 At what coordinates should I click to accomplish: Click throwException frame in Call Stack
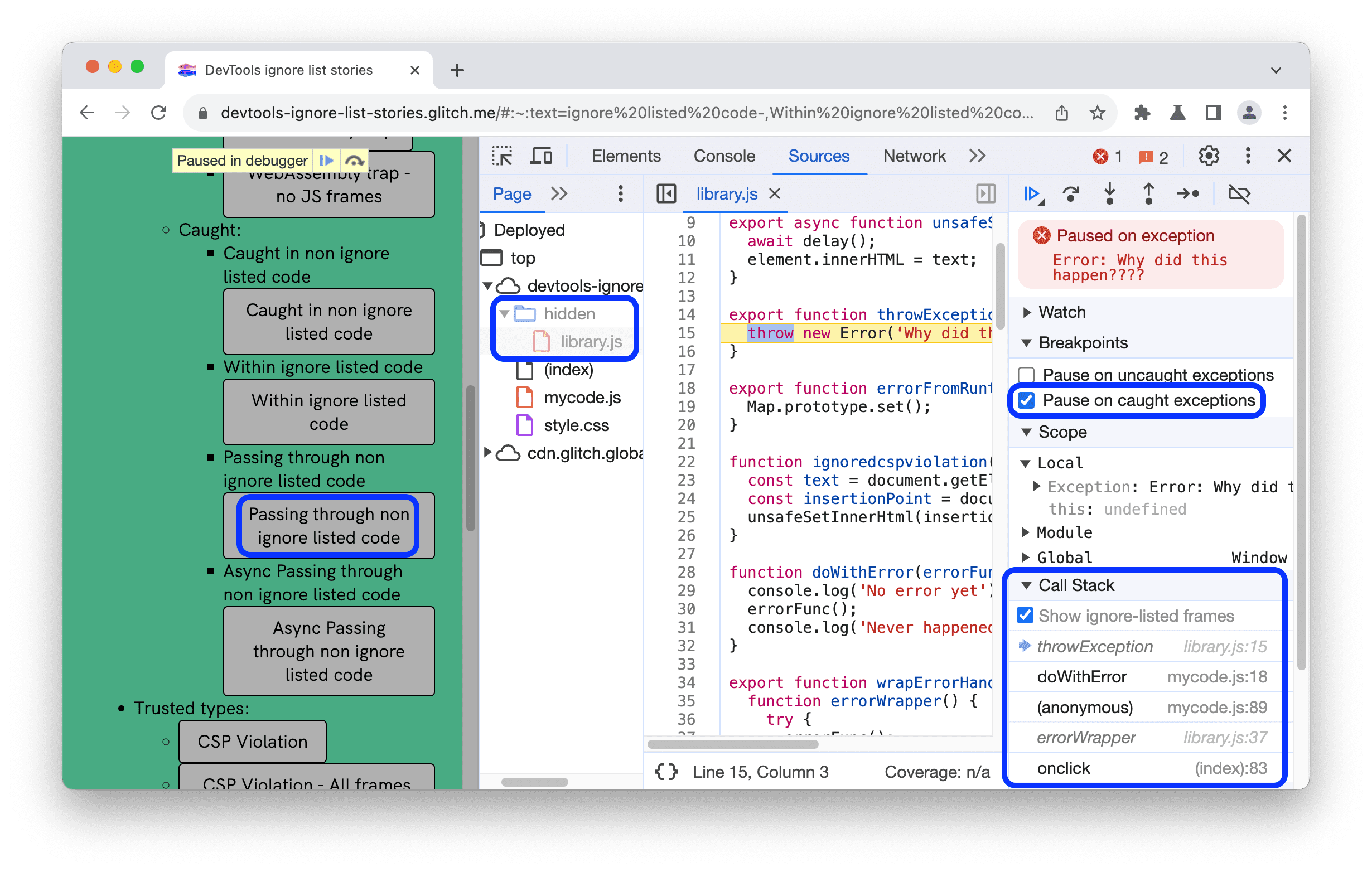[1093, 652]
